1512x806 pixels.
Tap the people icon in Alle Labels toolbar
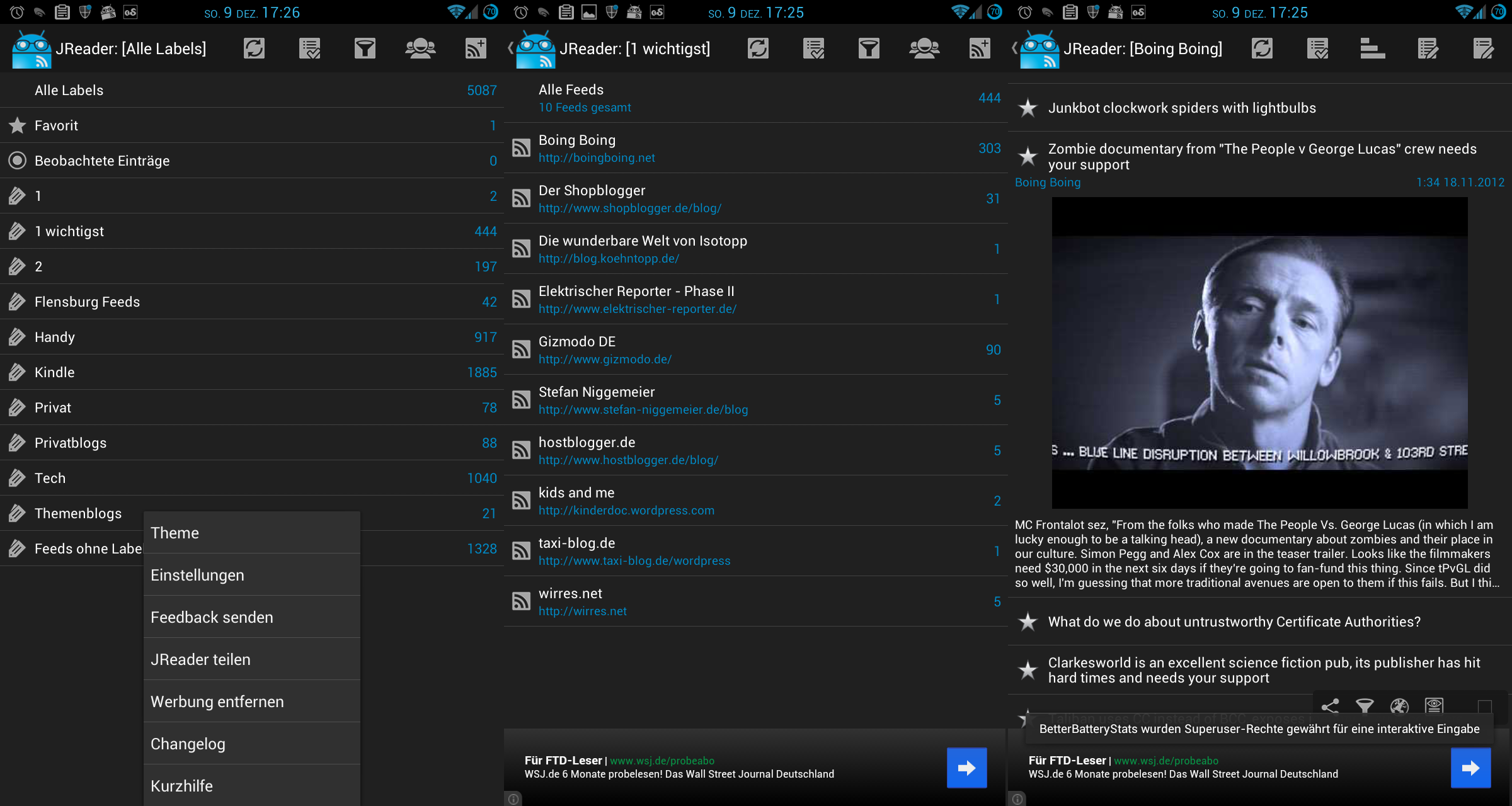[x=420, y=48]
